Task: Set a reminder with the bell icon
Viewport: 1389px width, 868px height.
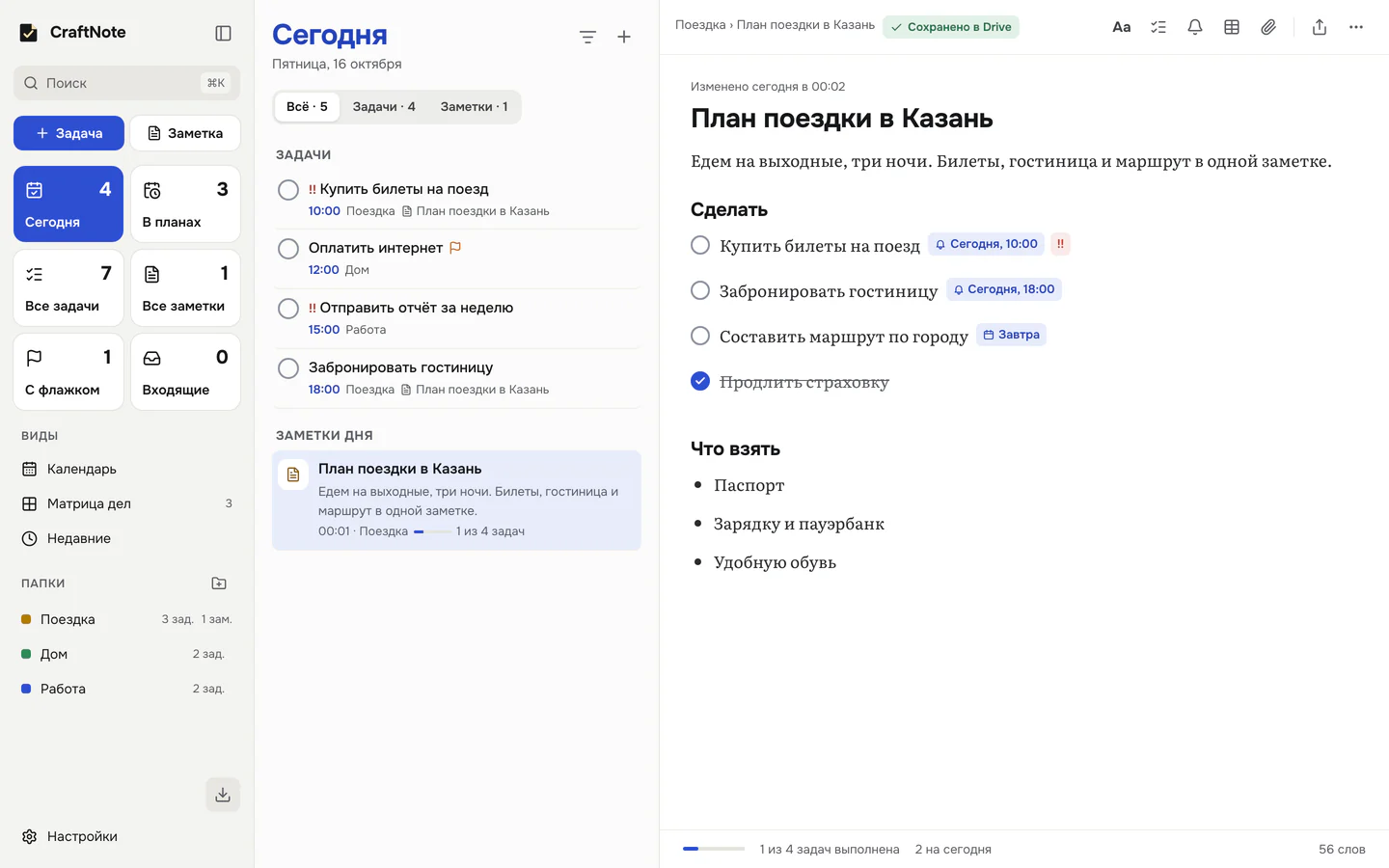Action: tap(1195, 27)
